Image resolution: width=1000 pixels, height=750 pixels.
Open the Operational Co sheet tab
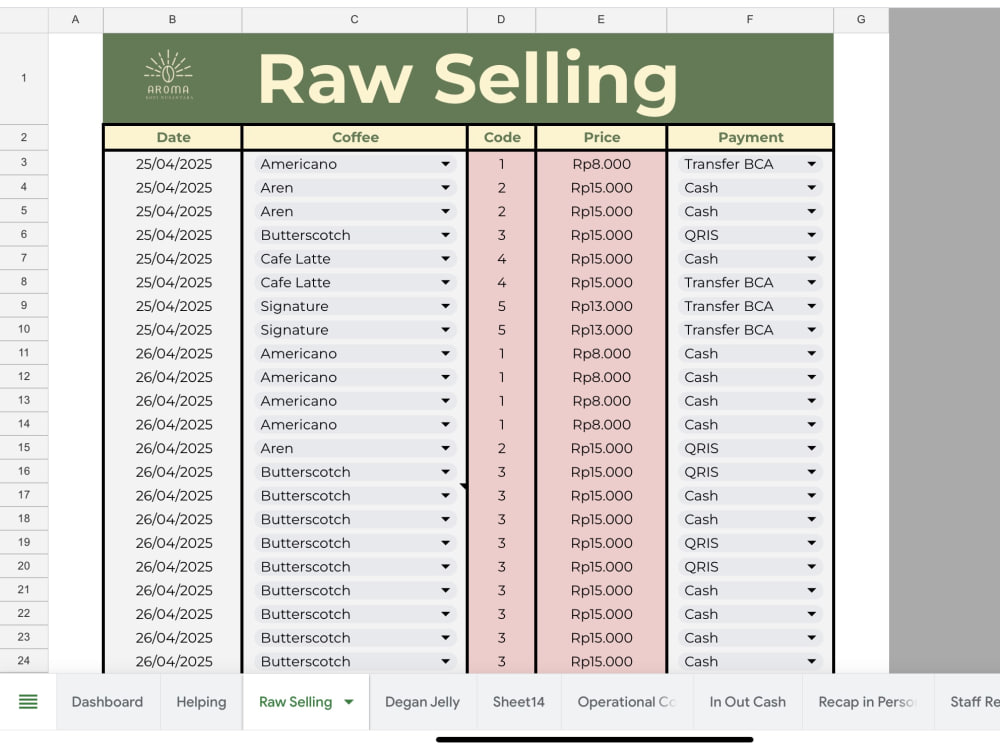(626, 702)
